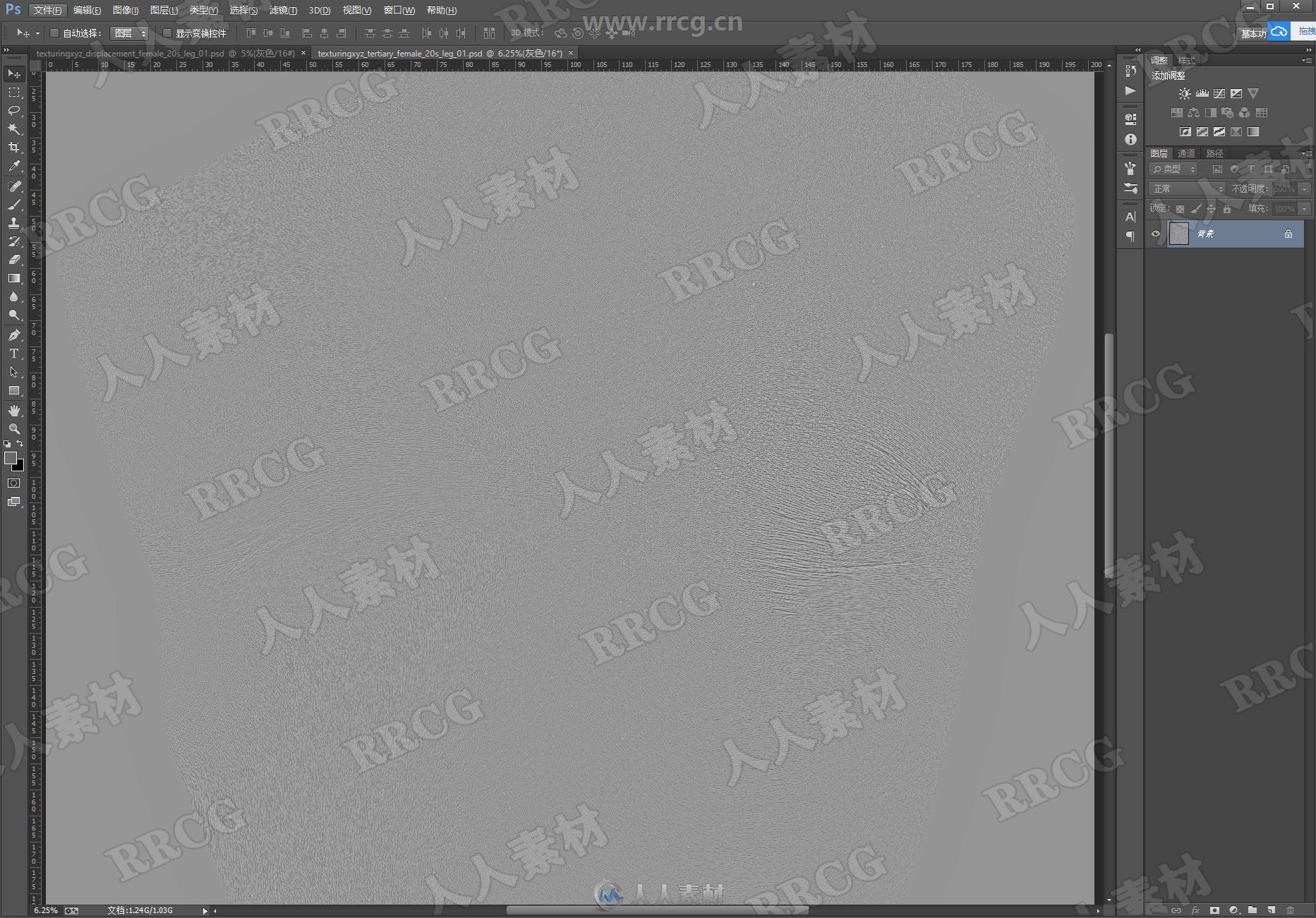Select the Dodge tool
The image size is (1316, 918).
[13, 315]
